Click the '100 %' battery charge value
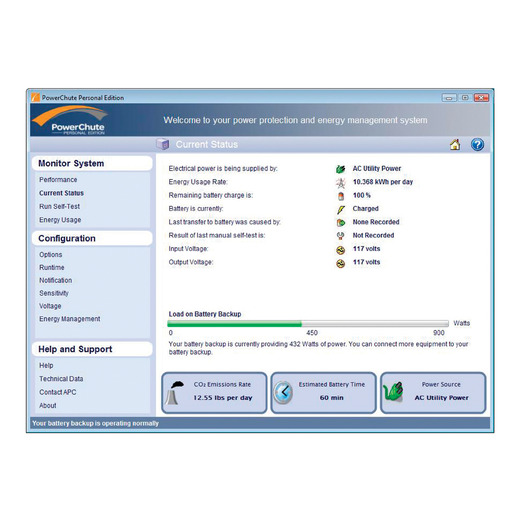The height and width of the screenshot is (520, 520). 362,195
